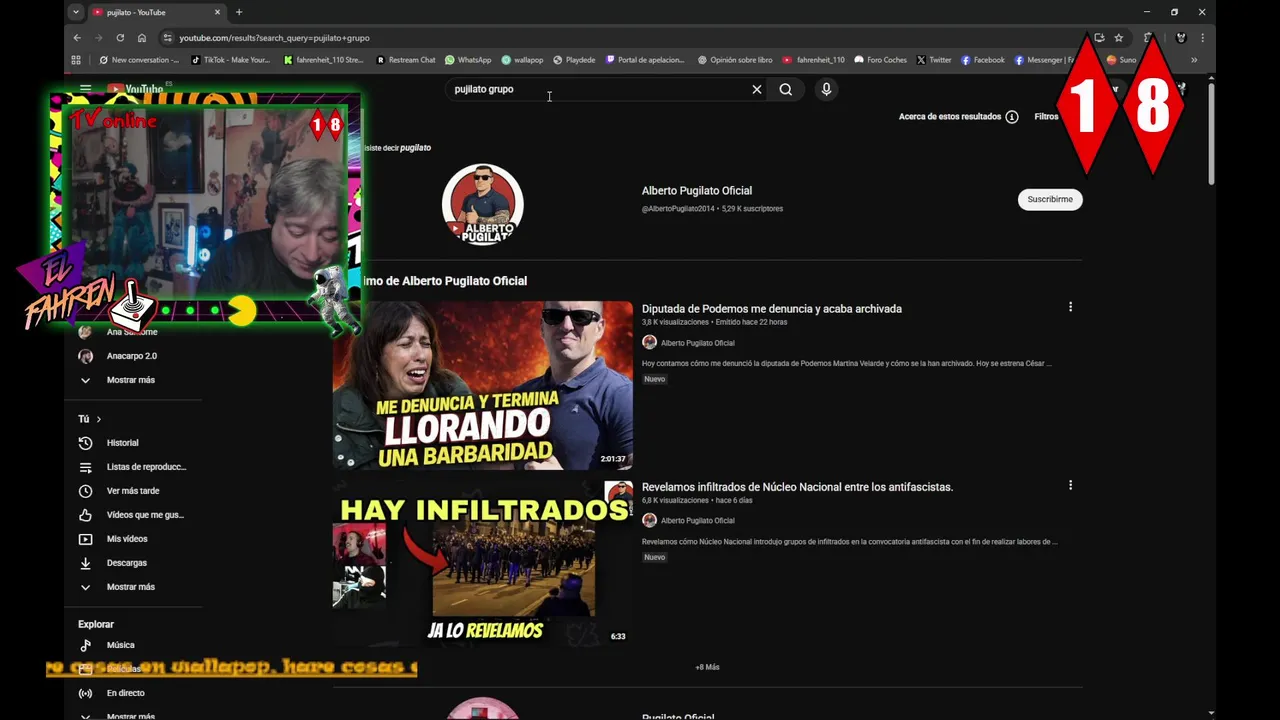The height and width of the screenshot is (720, 1280).
Task: Click the address bar URL
Action: (x=274, y=38)
